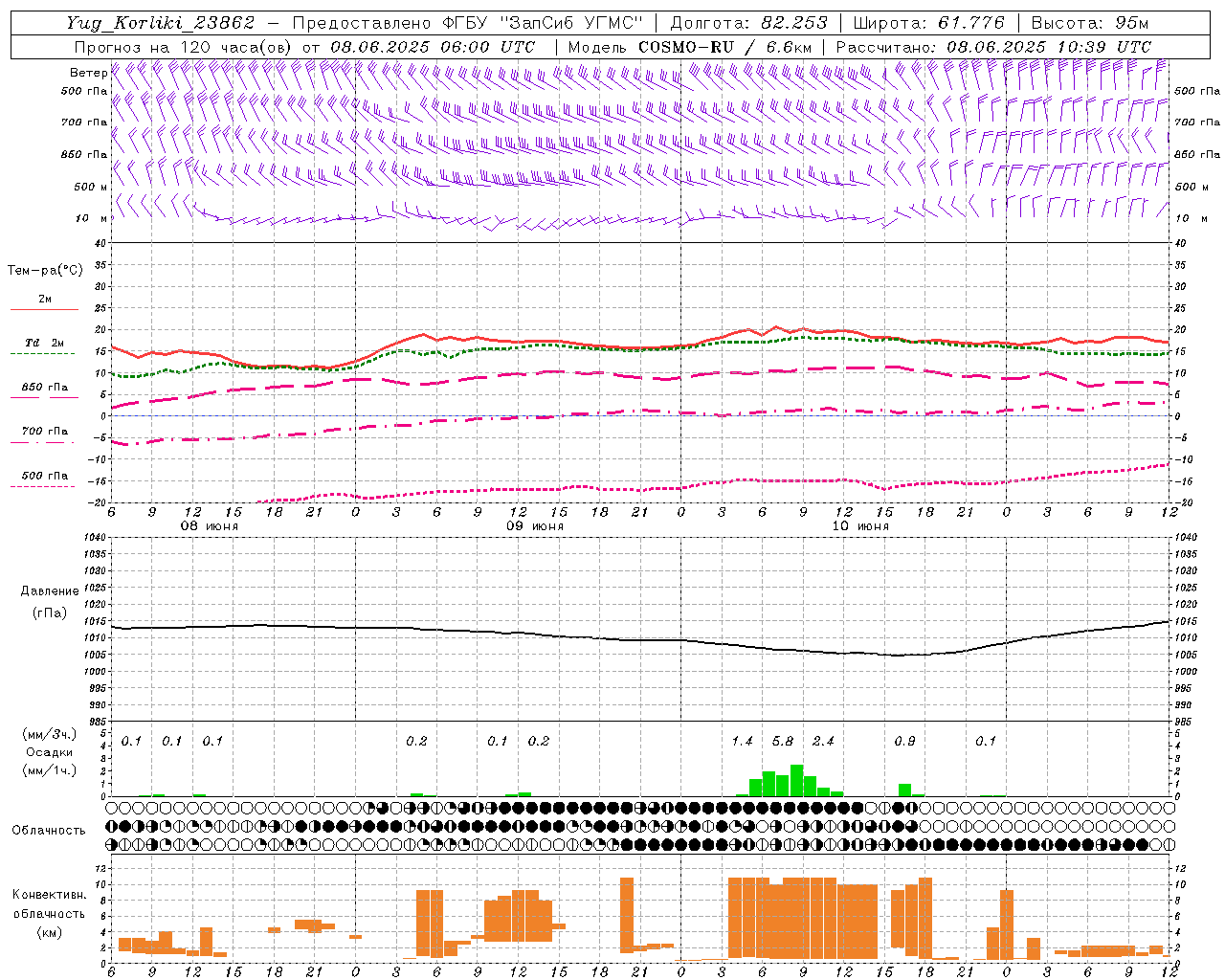Click the station title Yug_Korliki_23862
Viewport: 1225px width, 980px height.
160,23
